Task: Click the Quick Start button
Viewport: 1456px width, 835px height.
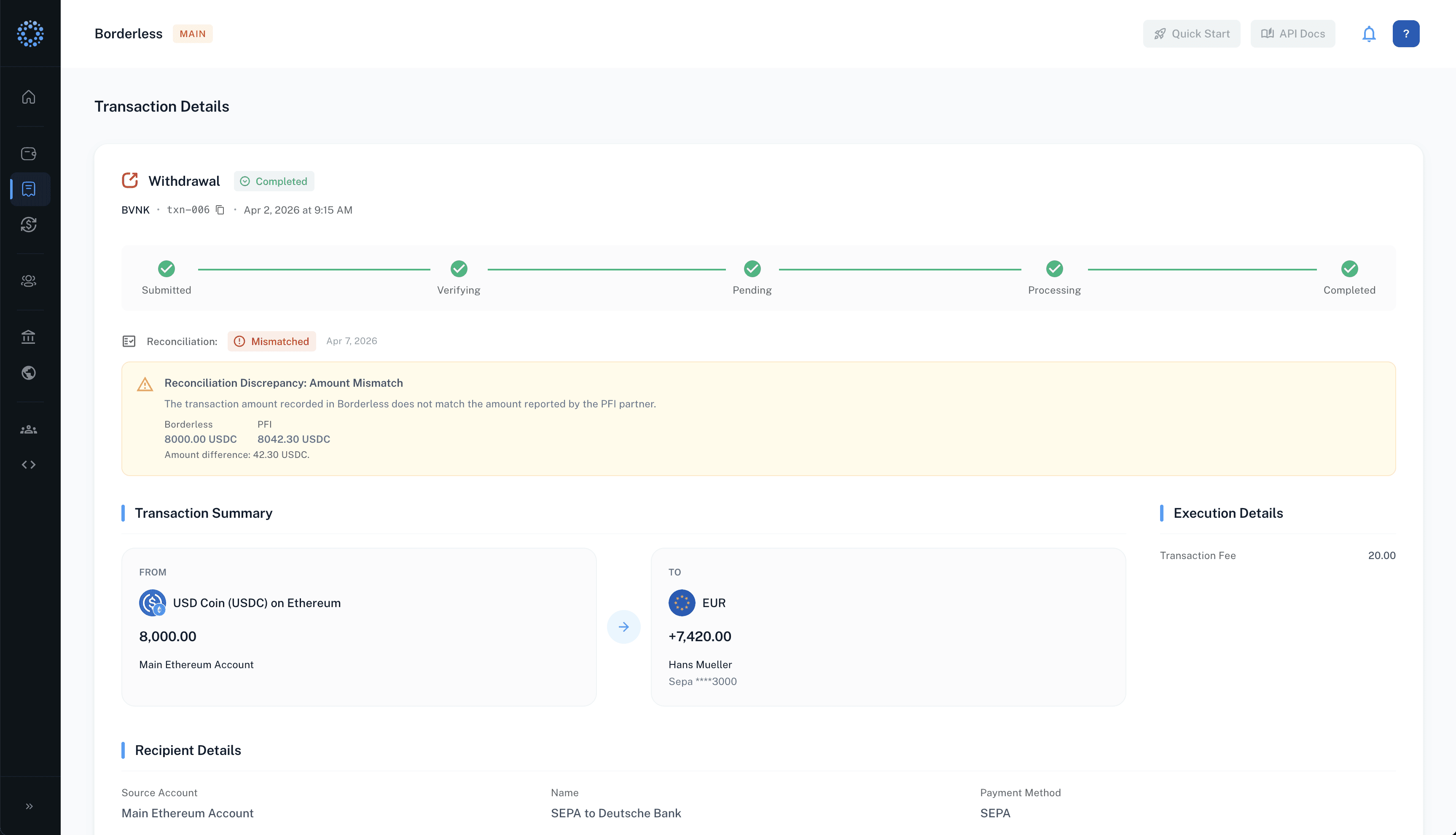Action: [1192, 34]
